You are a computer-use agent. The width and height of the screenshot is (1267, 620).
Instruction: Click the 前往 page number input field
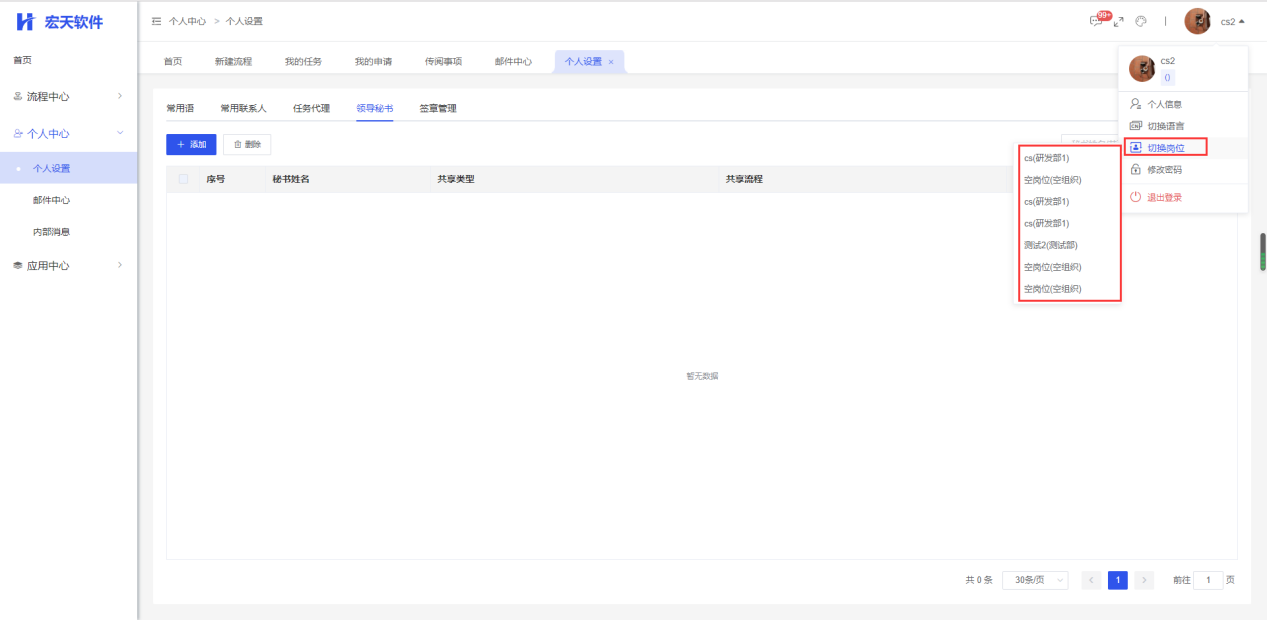pyautogui.click(x=1207, y=580)
